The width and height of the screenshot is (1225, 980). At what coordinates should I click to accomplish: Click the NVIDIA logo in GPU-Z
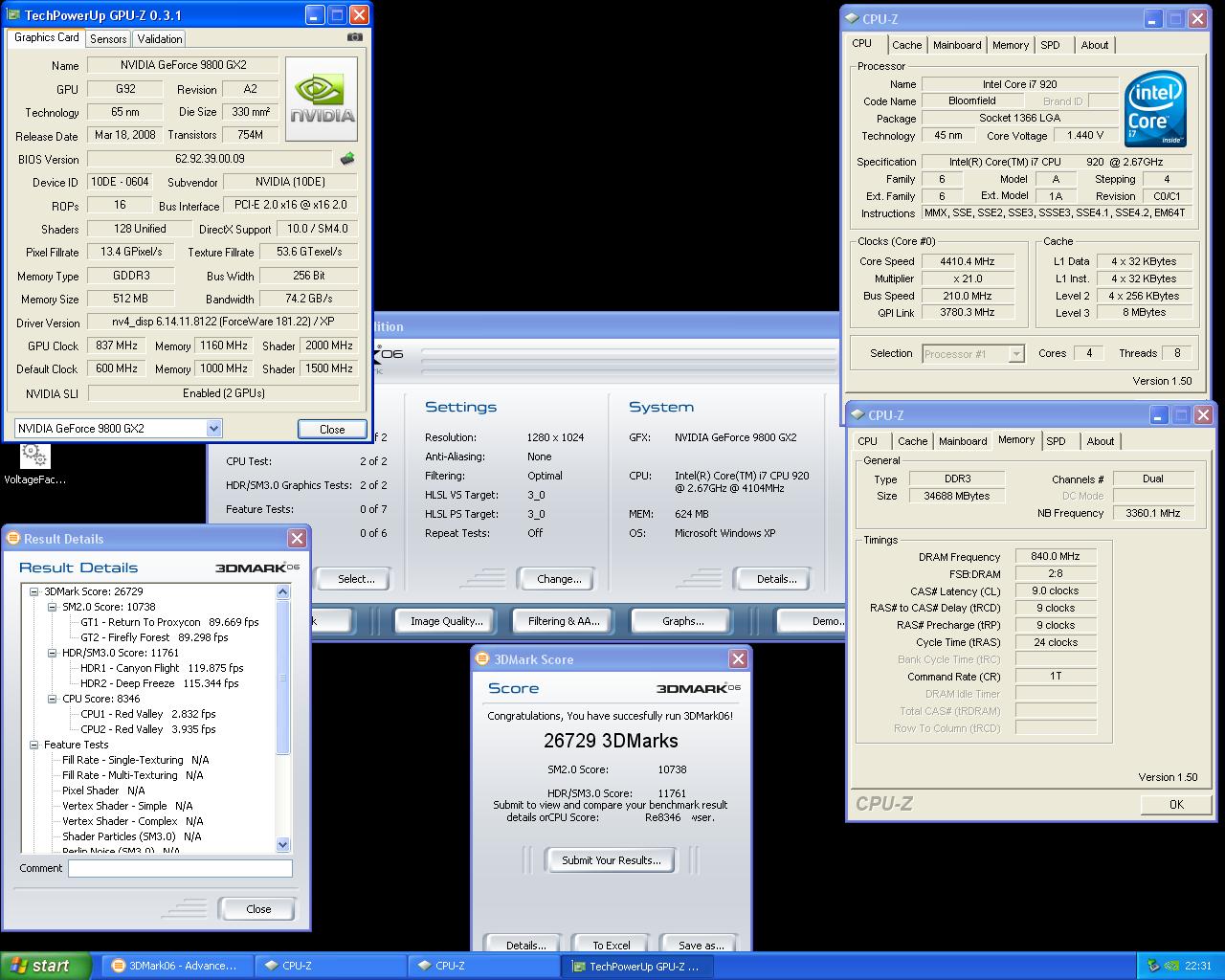pos(322,99)
